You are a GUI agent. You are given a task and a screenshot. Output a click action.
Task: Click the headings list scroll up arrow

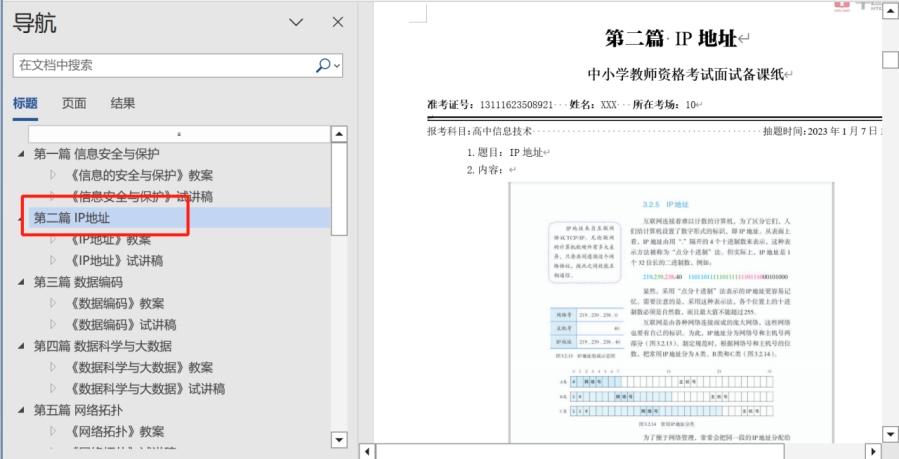(x=339, y=134)
